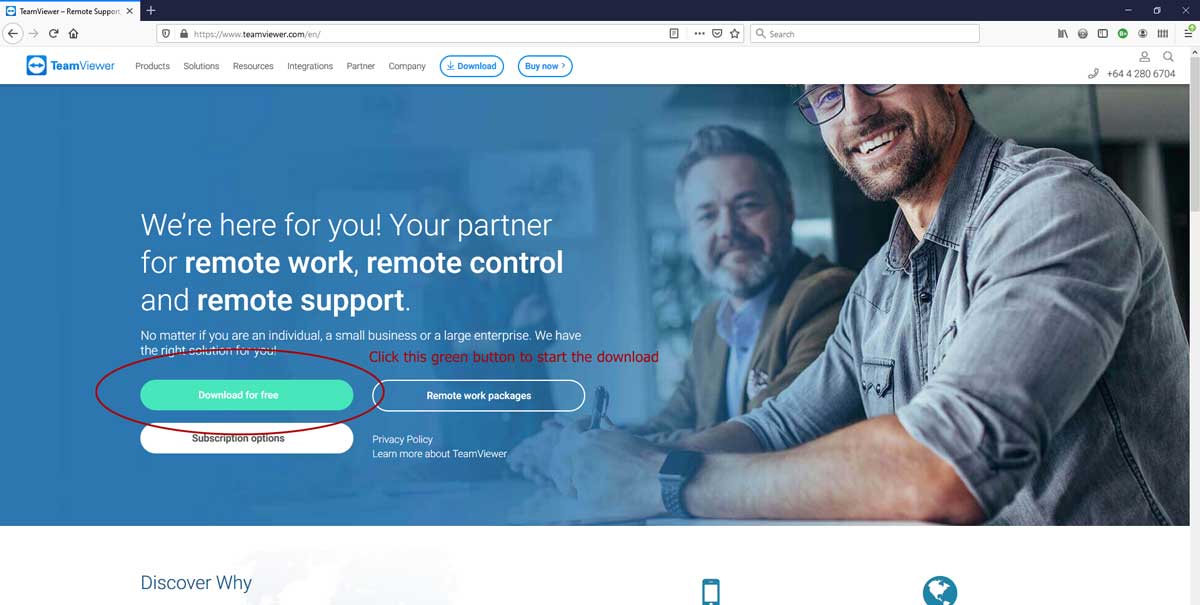Click the website user account icon

click(x=1145, y=57)
